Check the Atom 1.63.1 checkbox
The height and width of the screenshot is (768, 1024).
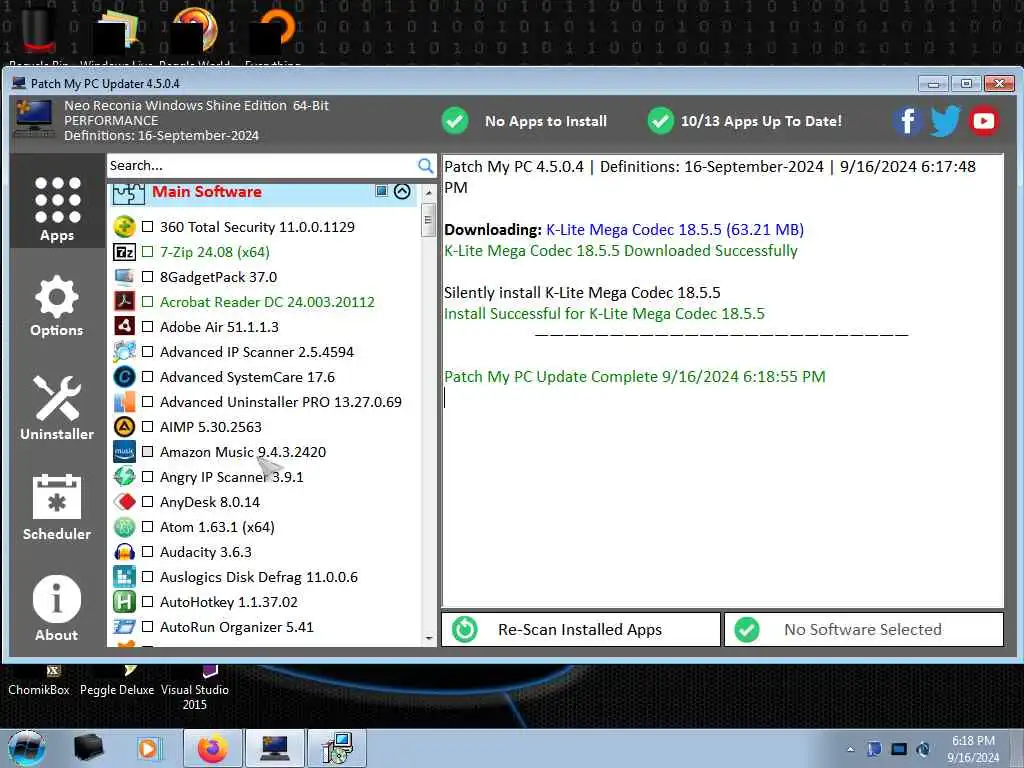point(148,527)
